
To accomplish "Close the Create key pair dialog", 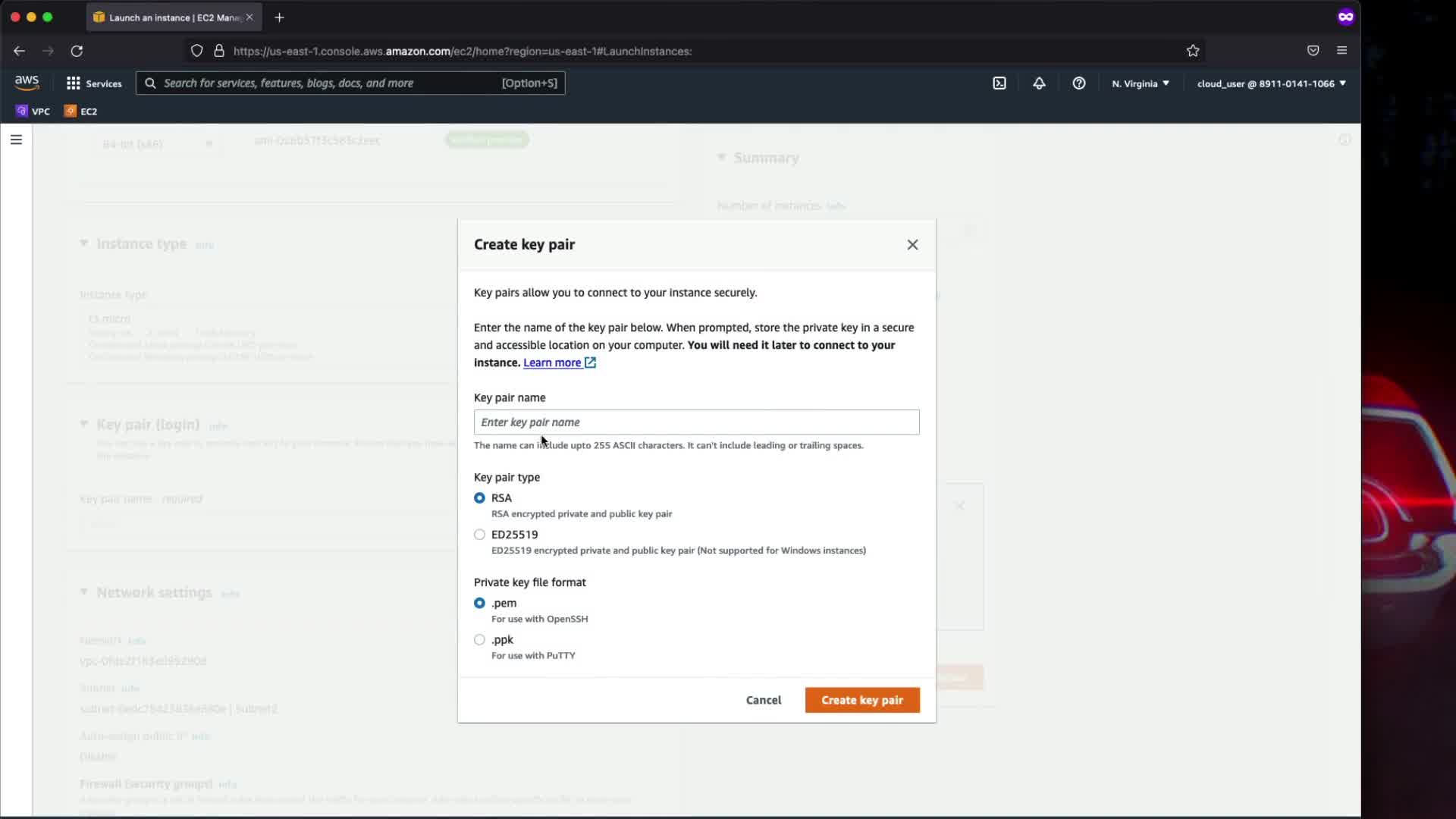I will coord(912,244).
